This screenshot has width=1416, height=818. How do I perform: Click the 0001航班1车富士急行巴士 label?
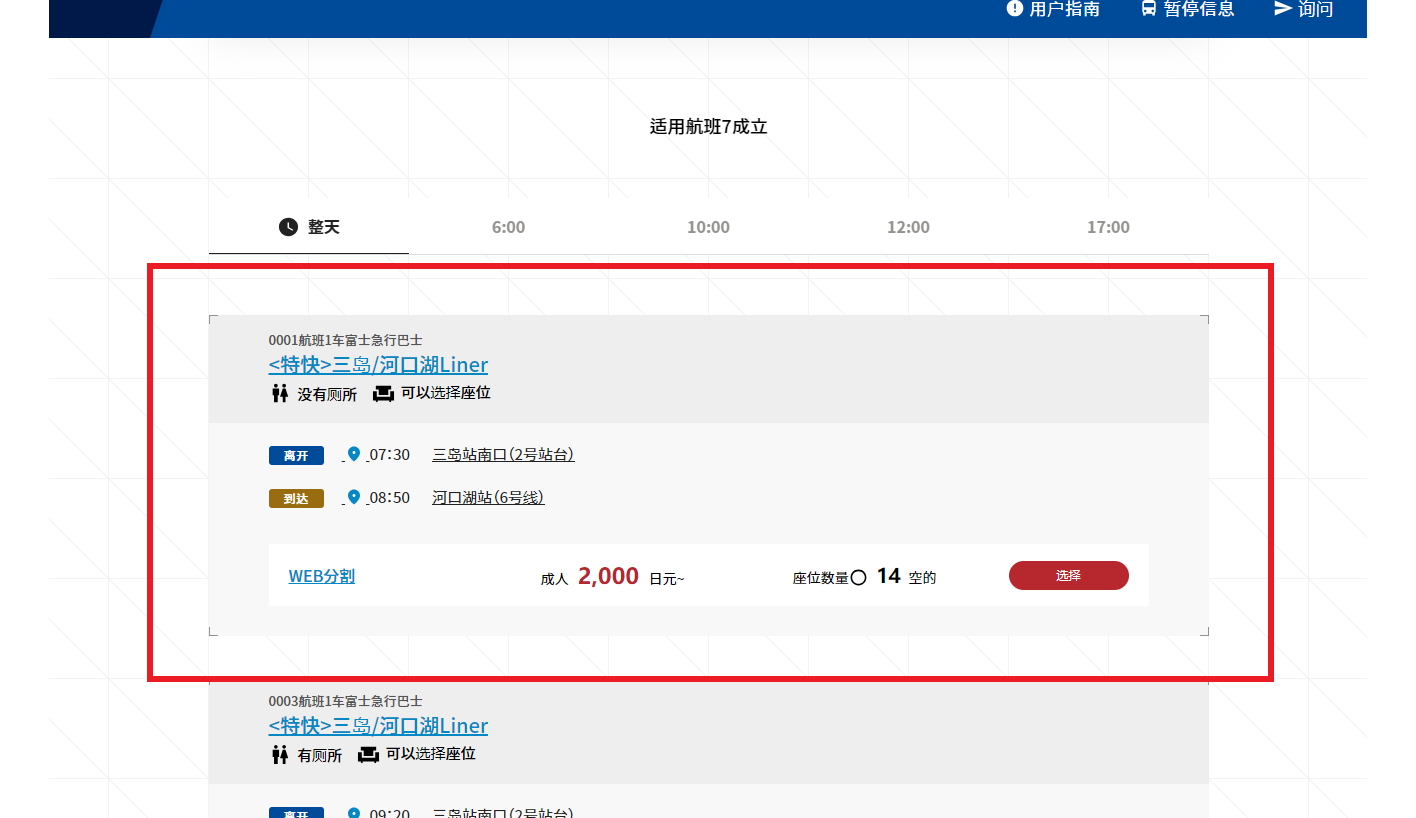tap(345, 340)
